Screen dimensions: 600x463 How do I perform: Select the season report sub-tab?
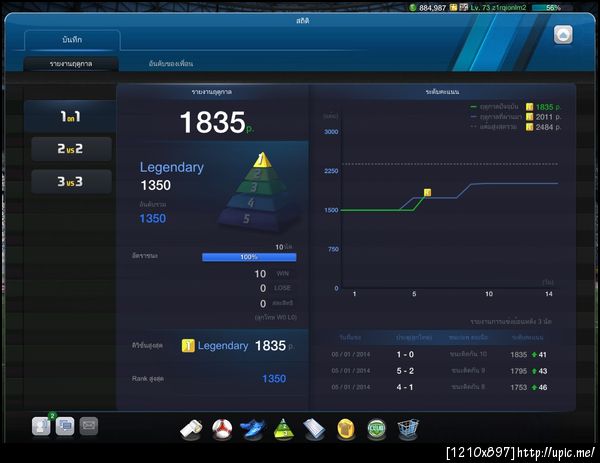pyautogui.click(x=71, y=64)
